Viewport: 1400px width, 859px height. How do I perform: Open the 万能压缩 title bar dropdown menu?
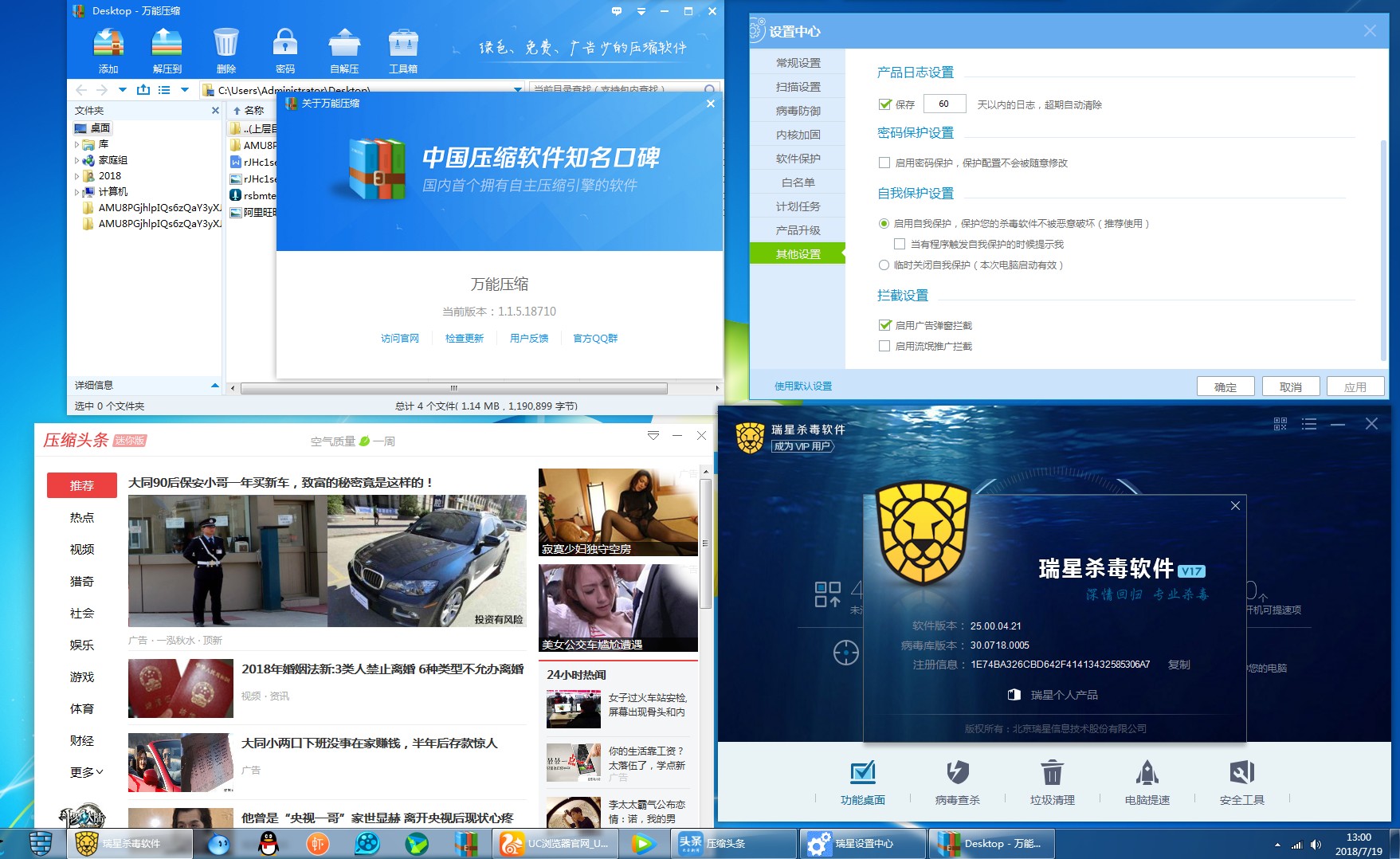pyautogui.click(x=641, y=11)
